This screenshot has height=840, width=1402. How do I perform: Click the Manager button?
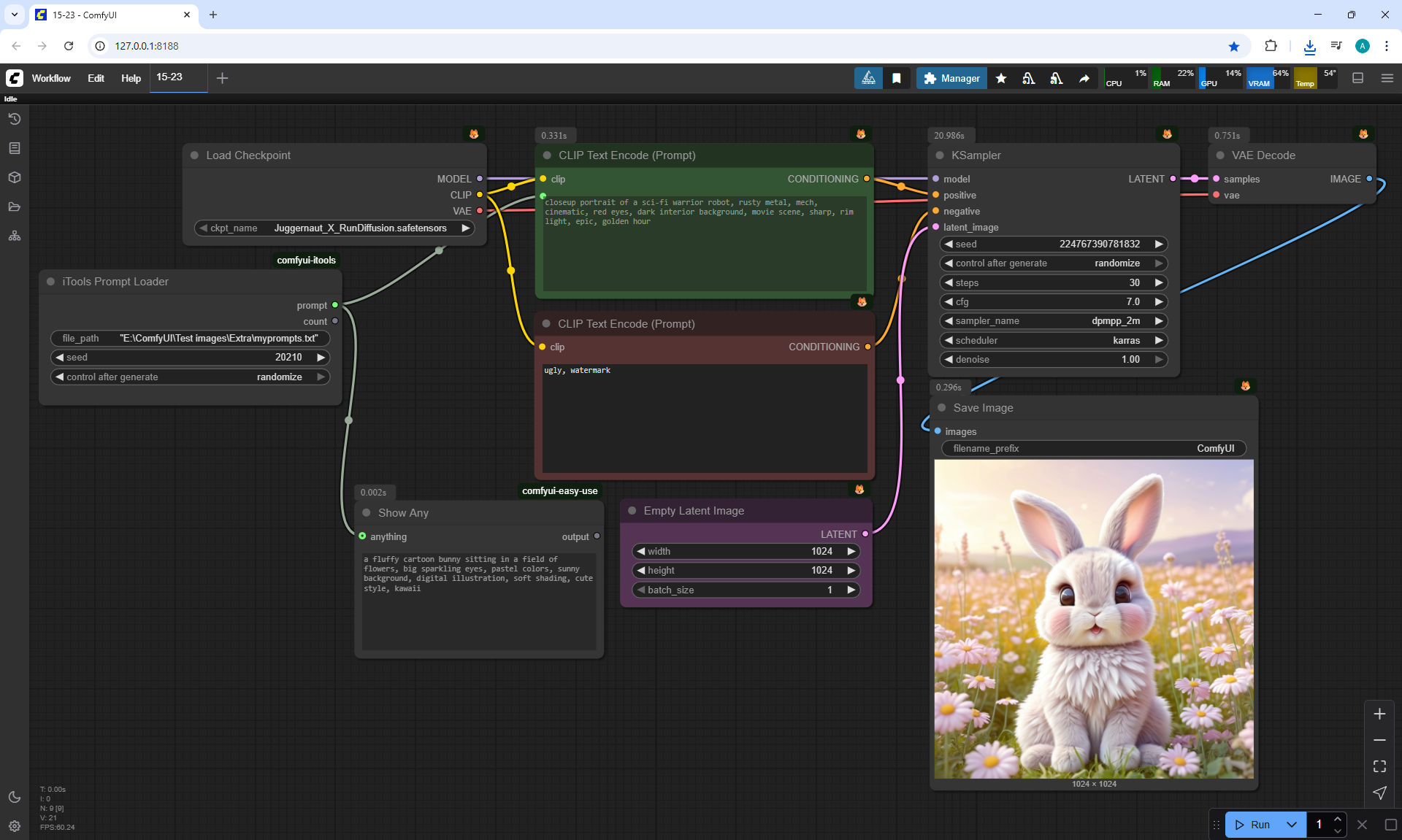click(x=951, y=78)
